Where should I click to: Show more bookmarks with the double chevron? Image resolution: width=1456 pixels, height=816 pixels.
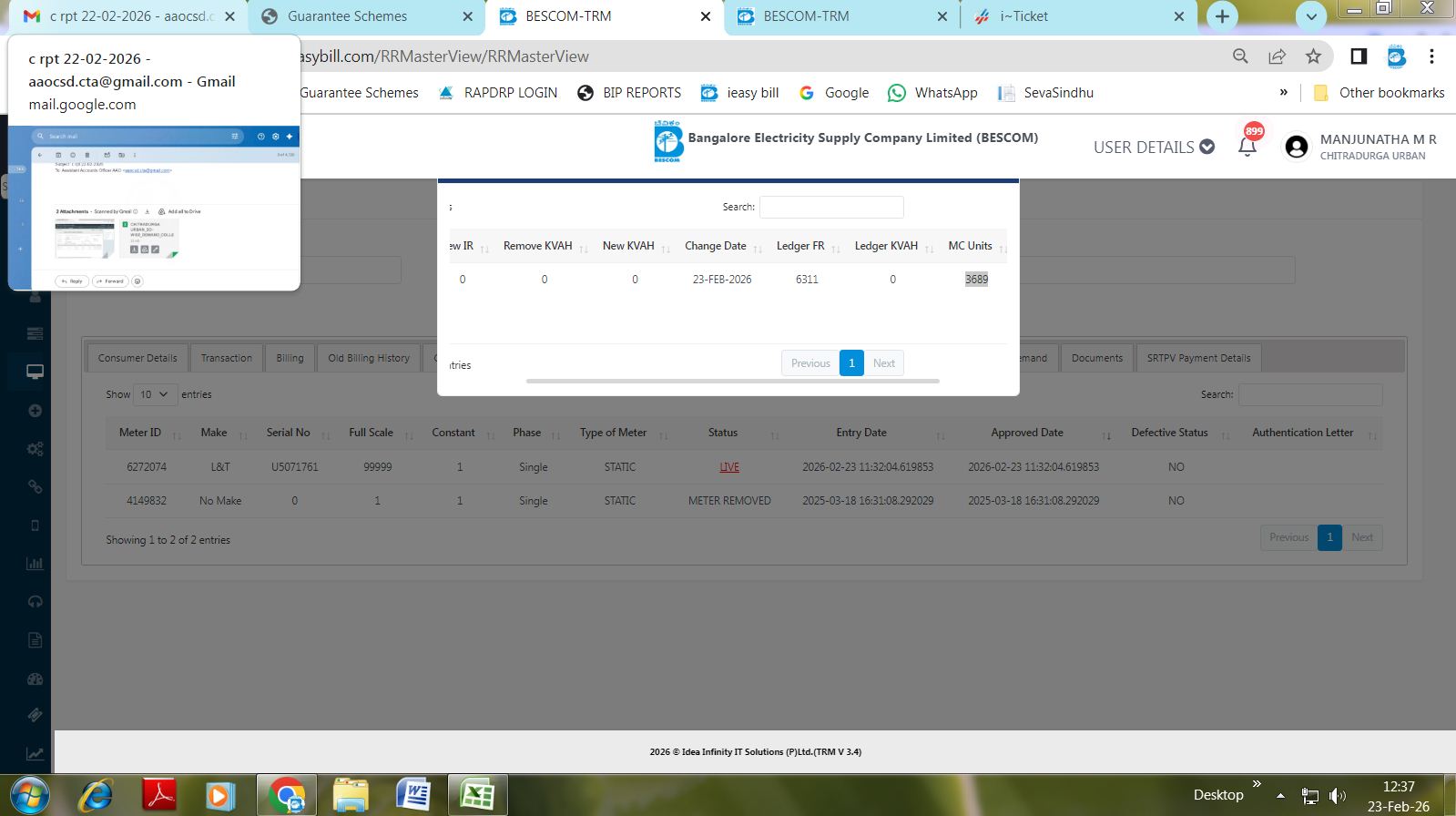[1284, 92]
